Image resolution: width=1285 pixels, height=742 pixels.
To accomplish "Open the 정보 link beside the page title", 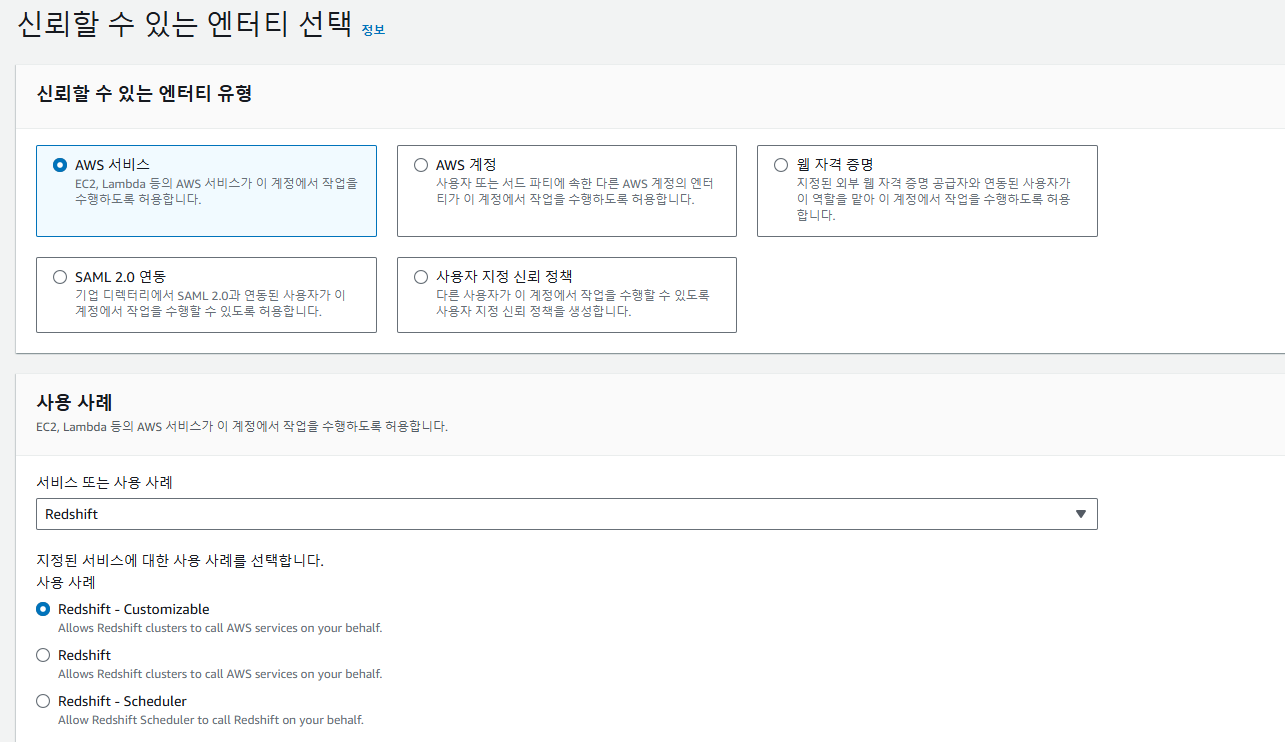I will pos(373,30).
